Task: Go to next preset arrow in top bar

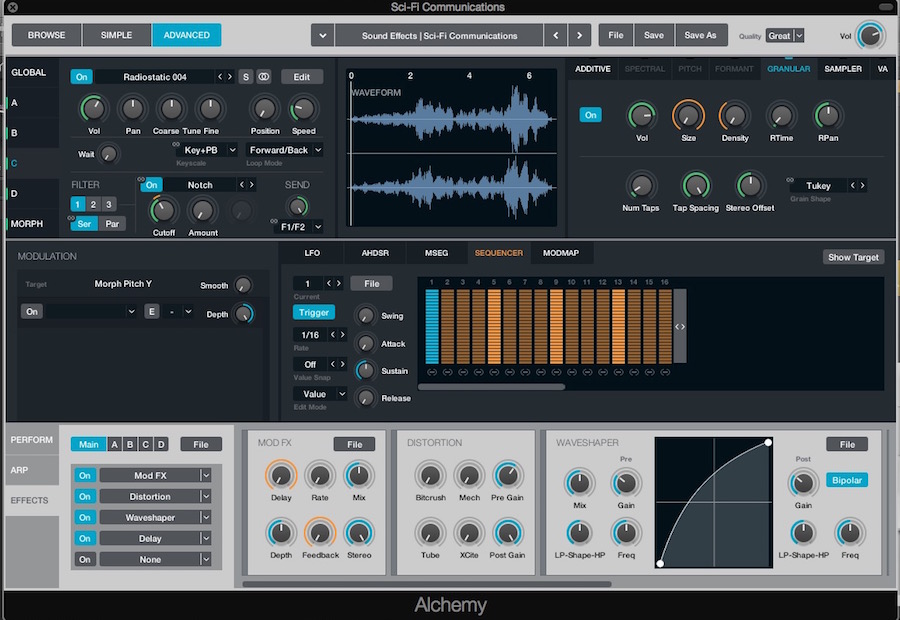Action: pos(580,35)
